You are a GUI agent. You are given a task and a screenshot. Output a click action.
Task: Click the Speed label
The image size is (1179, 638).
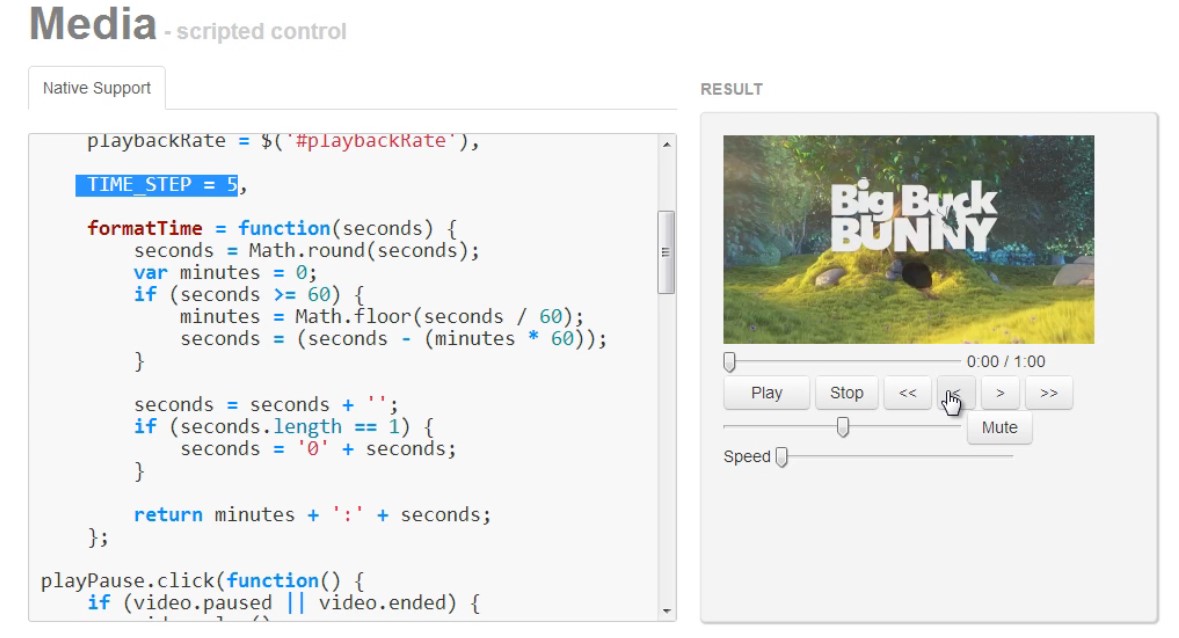click(747, 457)
